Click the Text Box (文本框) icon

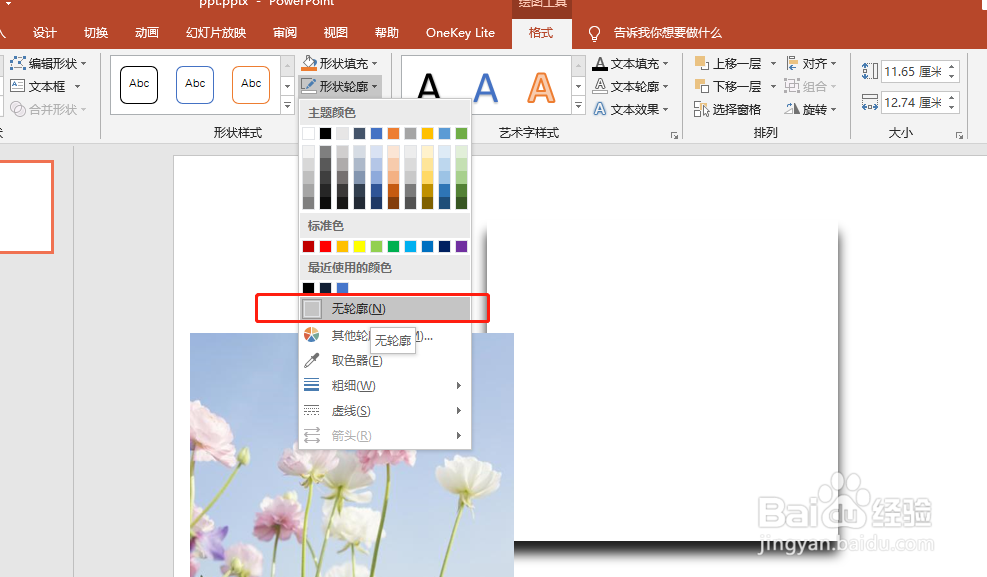click(x=18, y=86)
